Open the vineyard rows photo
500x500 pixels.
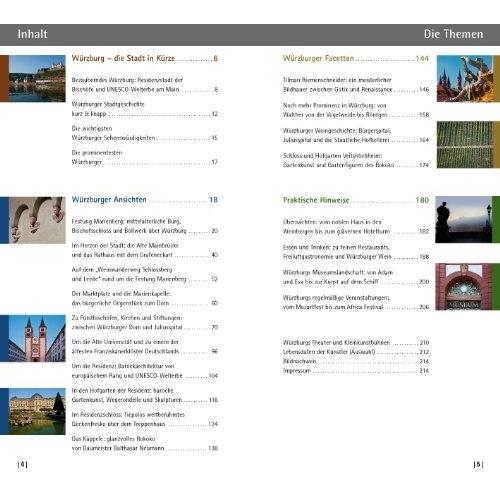click(465, 145)
